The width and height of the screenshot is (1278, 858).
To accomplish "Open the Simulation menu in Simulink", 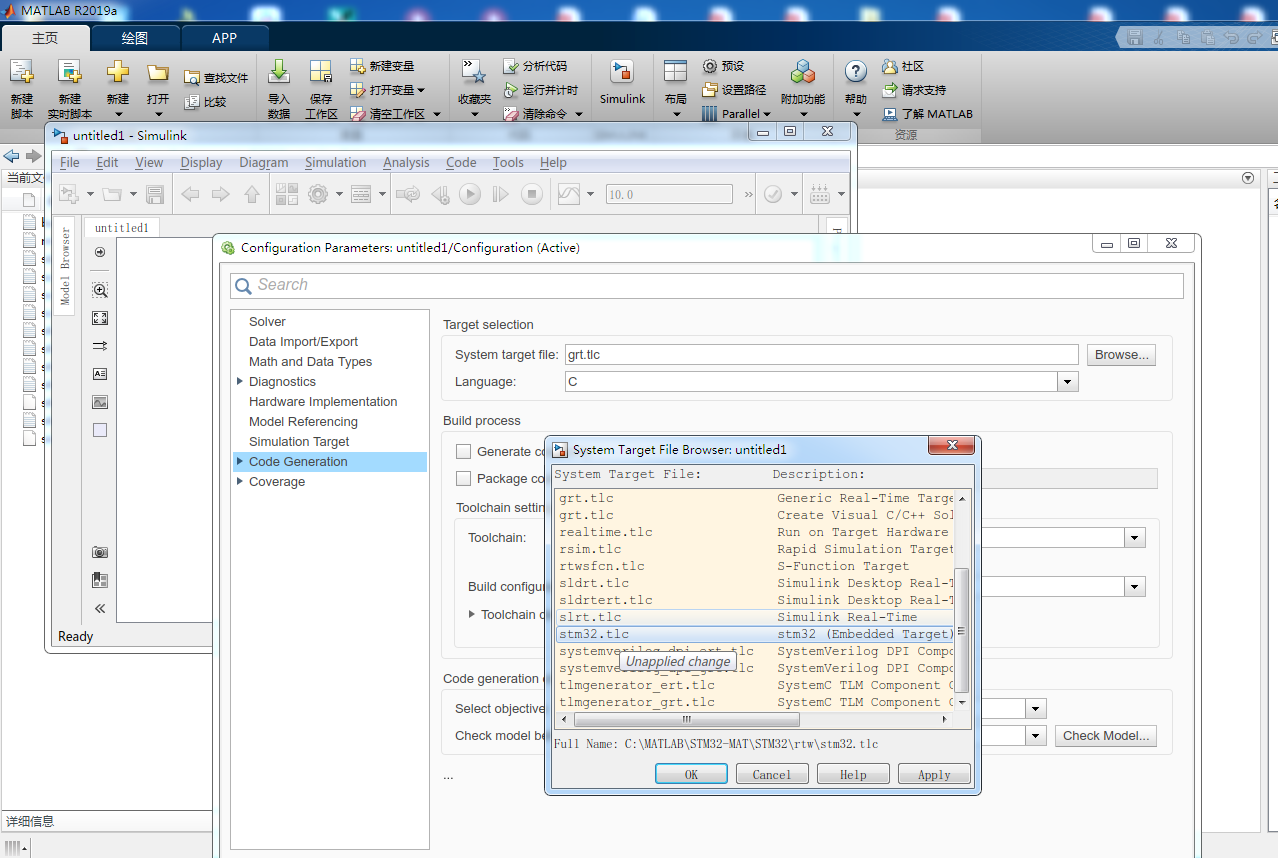I will [335, 162].
